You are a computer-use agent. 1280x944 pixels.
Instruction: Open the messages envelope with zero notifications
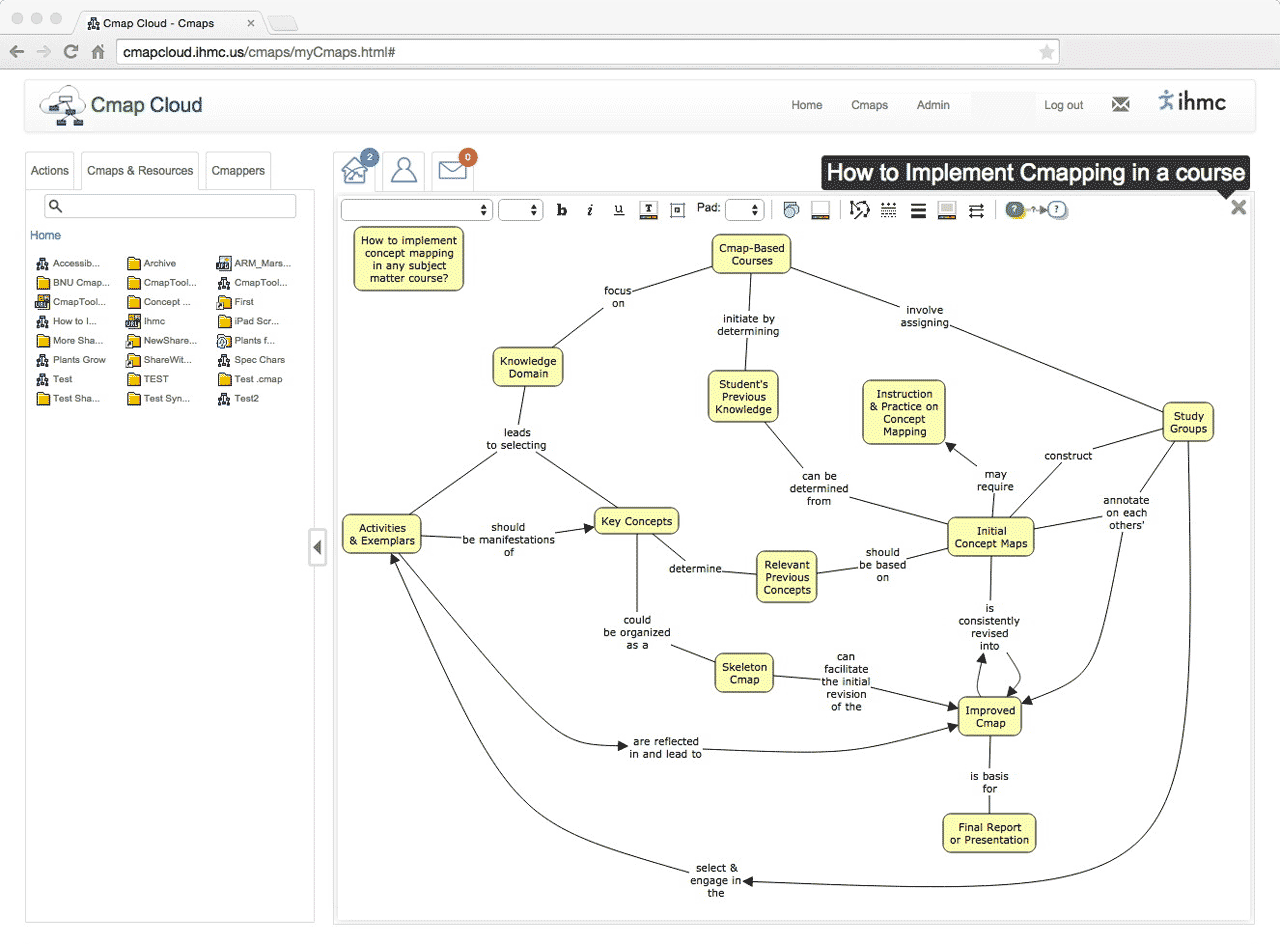(x=454, y=168)
